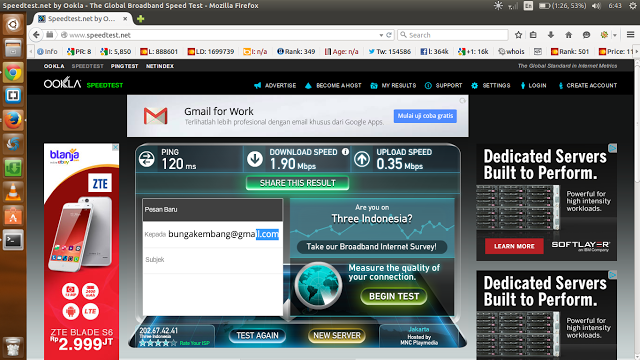The image size is (640, 360).
Task: Open Terminal from the dock
Action: pos(13,240)
